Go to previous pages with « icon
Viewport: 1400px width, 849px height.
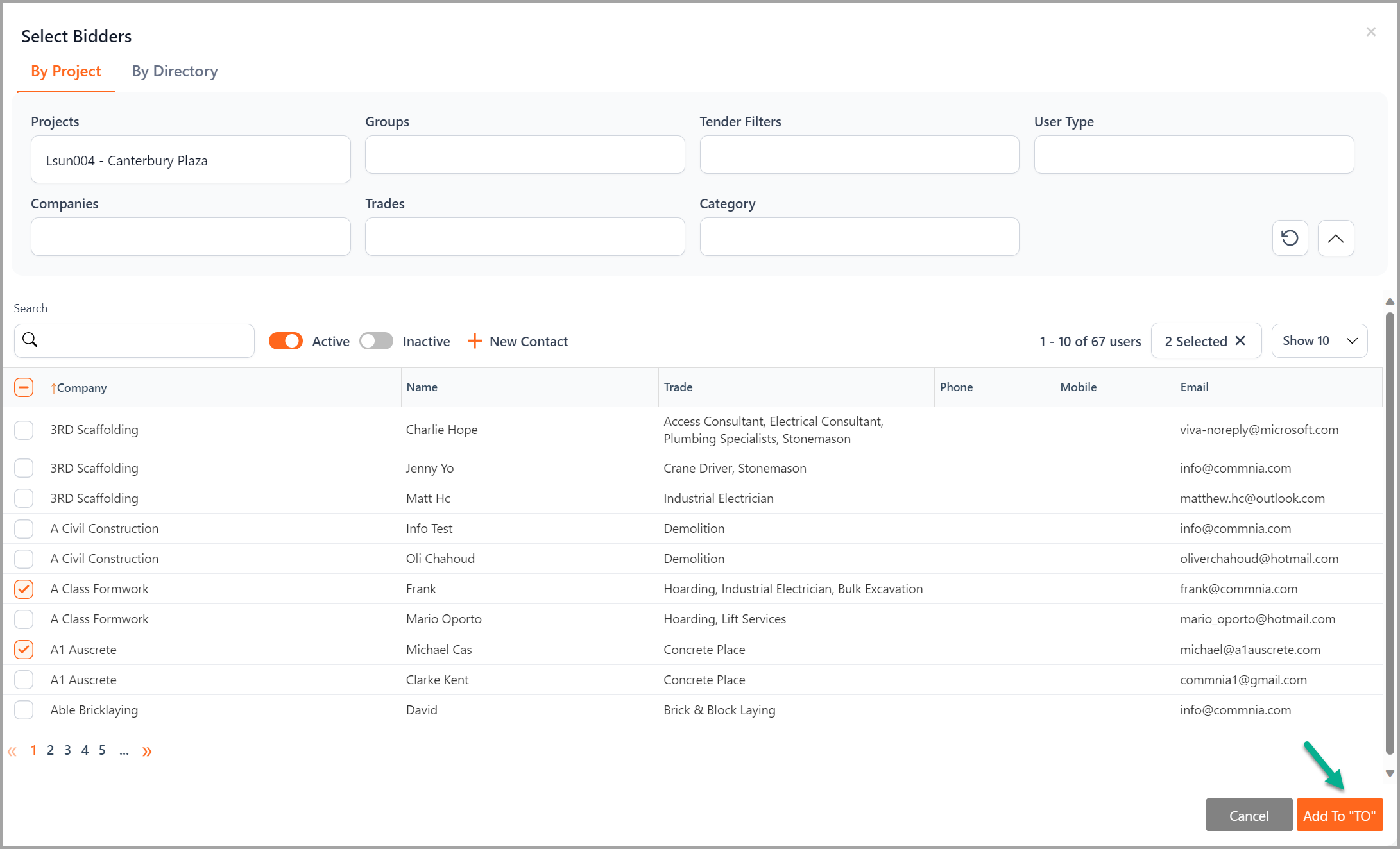click(x=12, y=751)
